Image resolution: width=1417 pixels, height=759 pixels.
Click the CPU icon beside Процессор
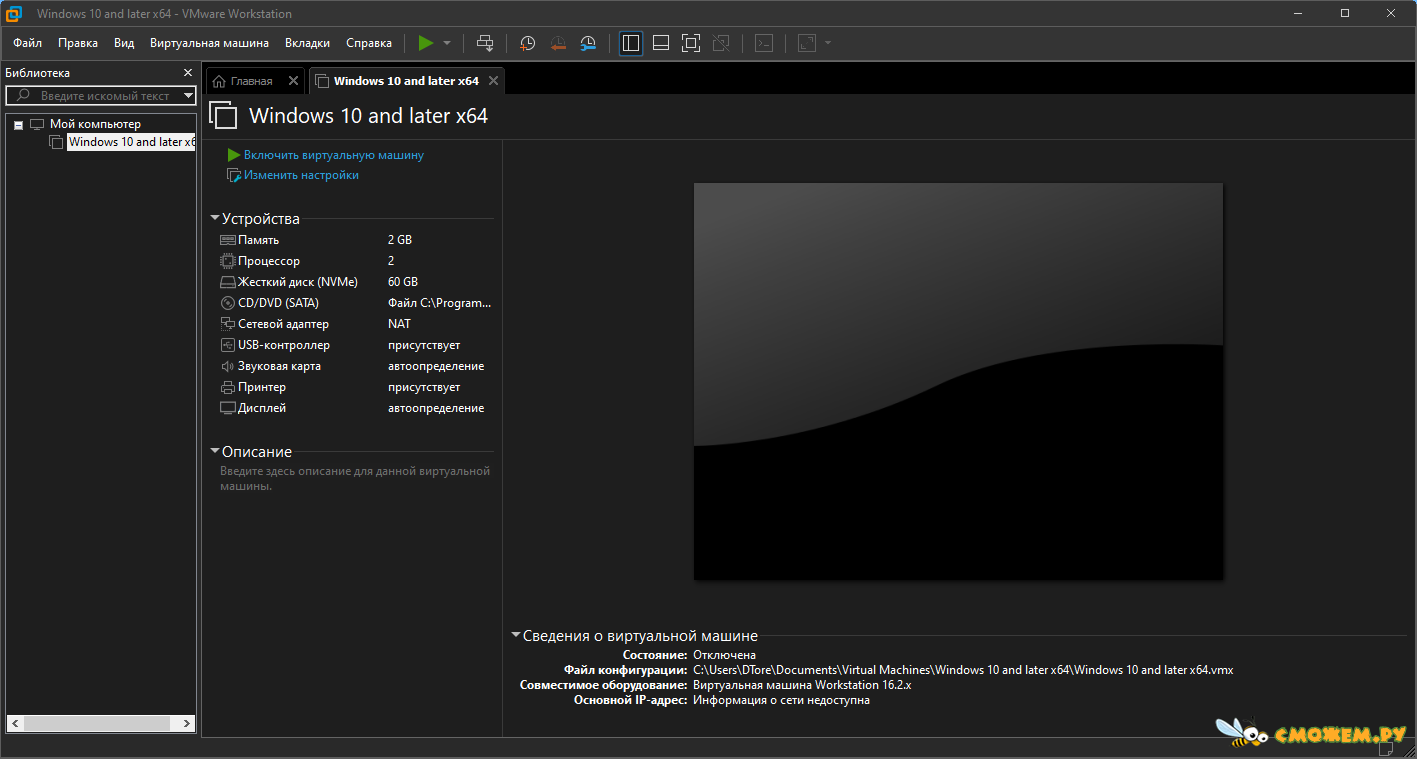click(x=228, y=261)
